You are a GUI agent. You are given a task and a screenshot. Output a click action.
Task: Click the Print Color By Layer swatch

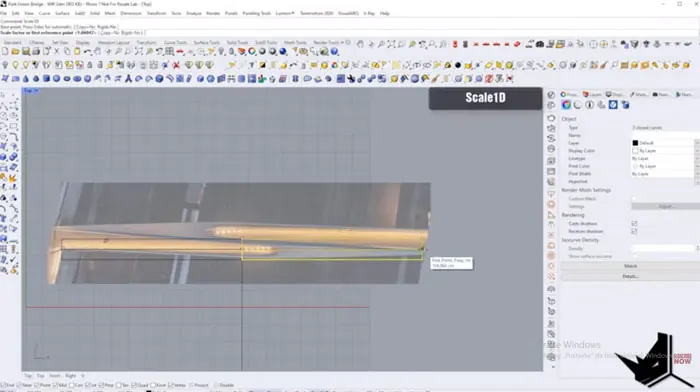coord(635,166)
